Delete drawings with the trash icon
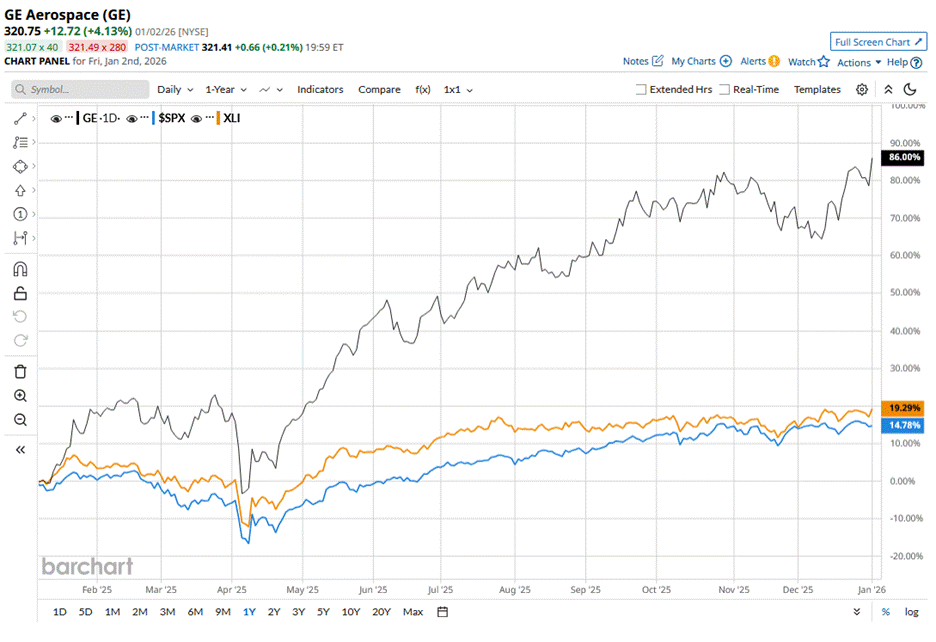The image size is (936, 642). pyautogui.click(x=20, y=371)
